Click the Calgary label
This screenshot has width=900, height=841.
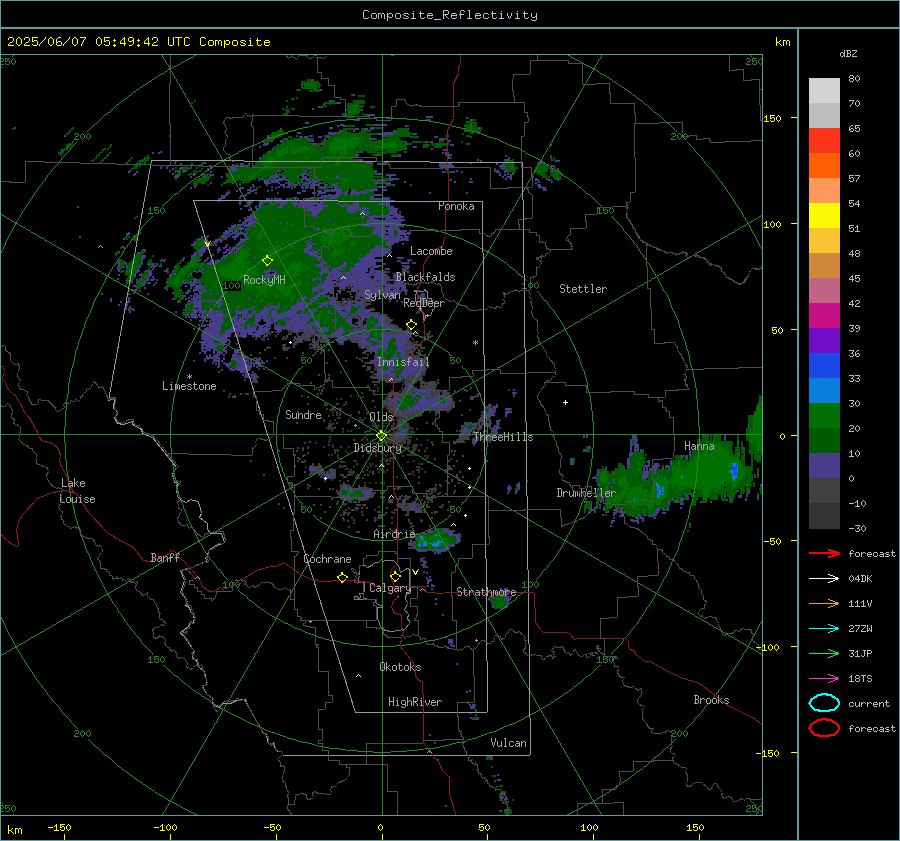pos(390,588)
